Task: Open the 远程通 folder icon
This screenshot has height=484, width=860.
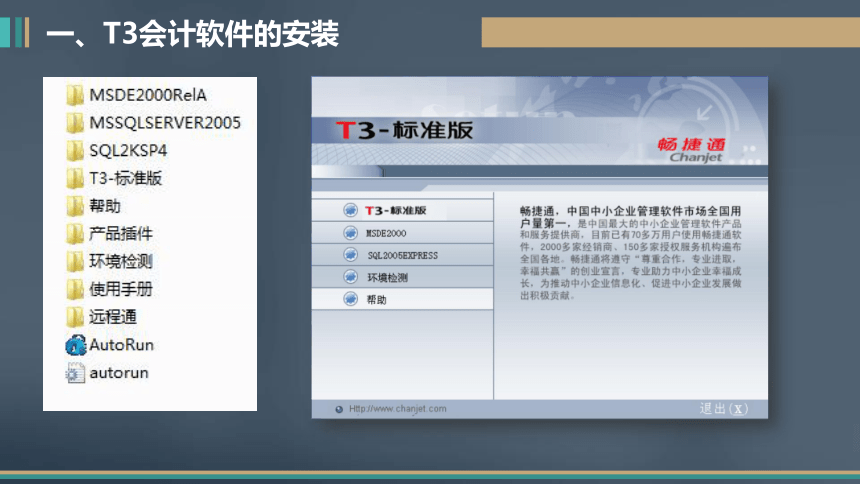Action: click(x=75, y=317)
